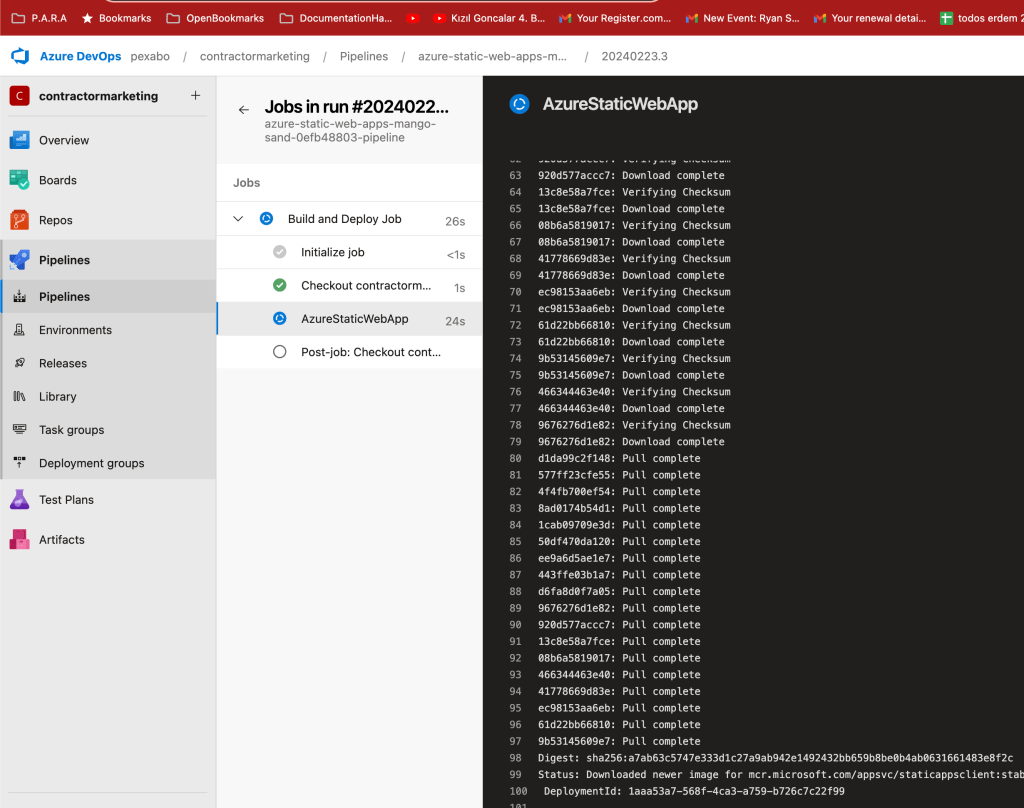Click the Jobs section heading

point(247,183)
